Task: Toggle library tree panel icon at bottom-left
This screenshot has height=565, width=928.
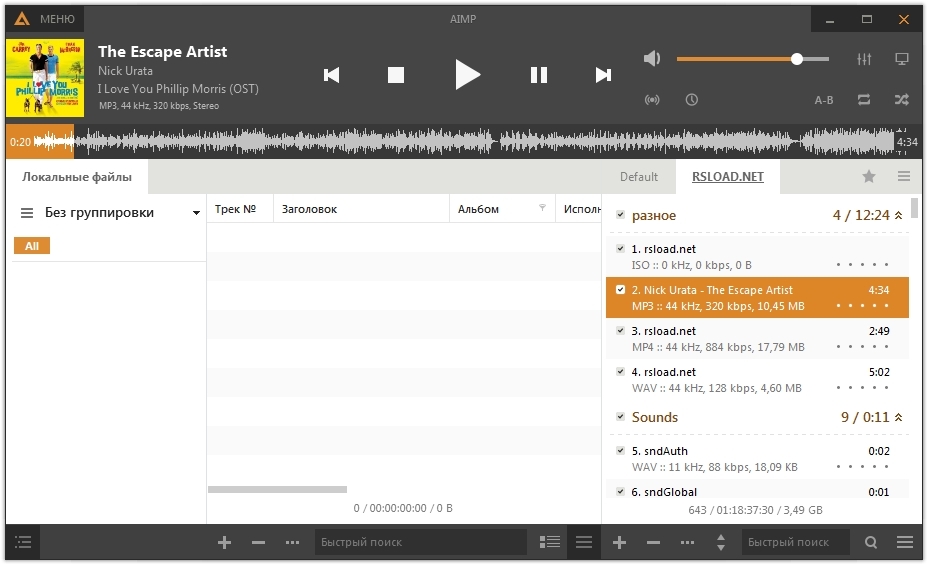Action: point(23,542)
